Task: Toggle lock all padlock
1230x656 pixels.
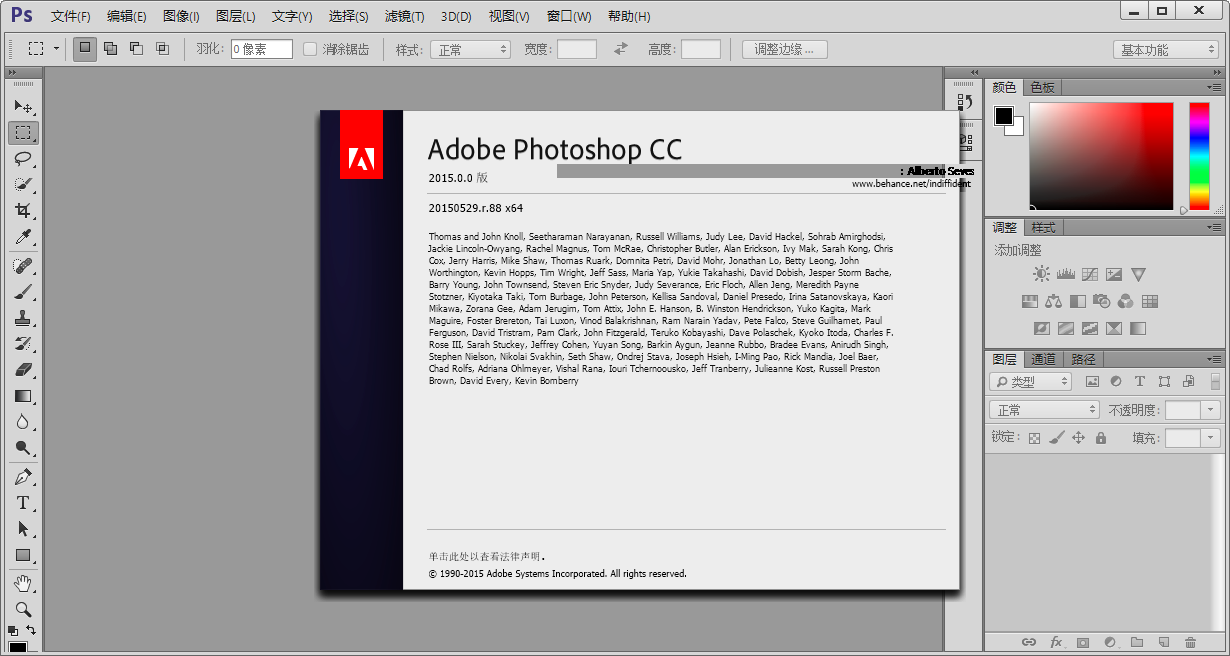Action: click(x=1101, y=438)
